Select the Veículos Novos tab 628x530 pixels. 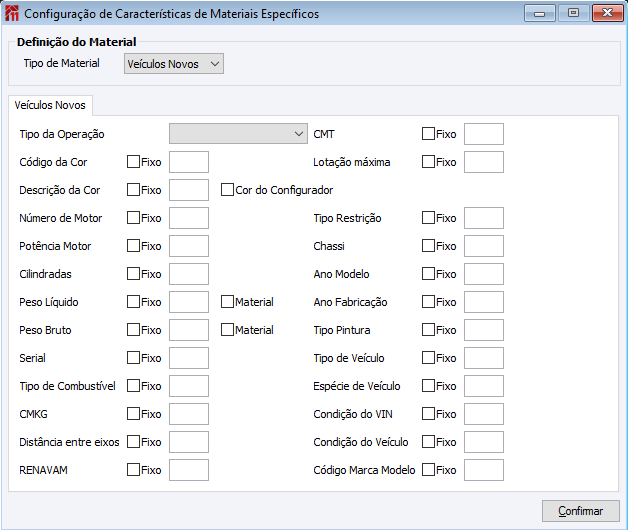pyautogui.click(x=50, y=105)
